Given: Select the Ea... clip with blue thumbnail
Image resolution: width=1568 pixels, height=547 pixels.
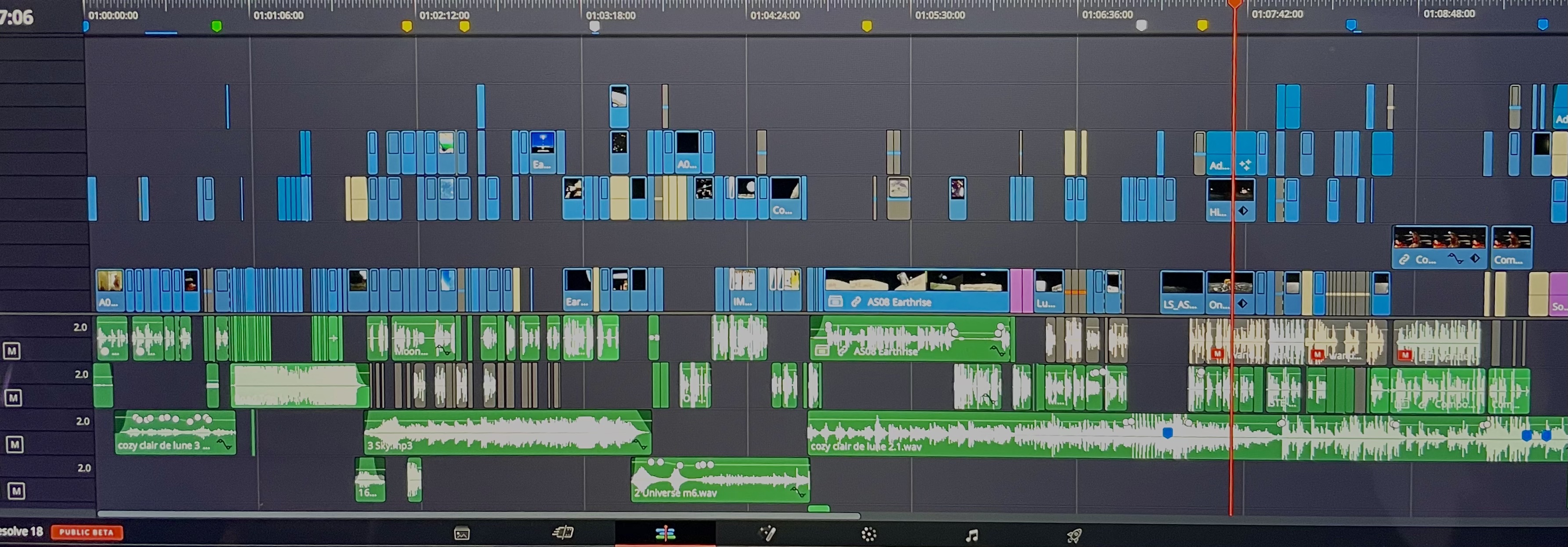Looking at the screenshot, I should 542,152.
